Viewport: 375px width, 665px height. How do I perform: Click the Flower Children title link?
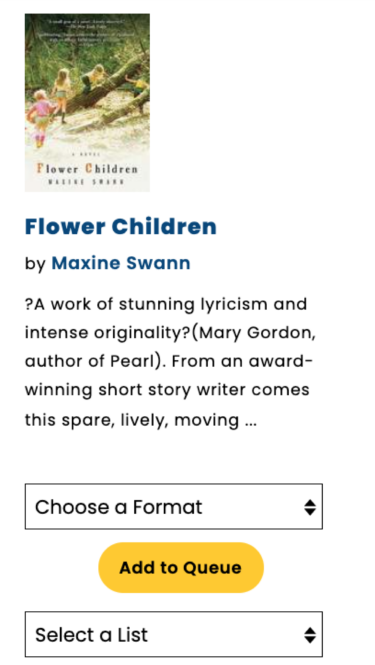click(x=121, y=226)
